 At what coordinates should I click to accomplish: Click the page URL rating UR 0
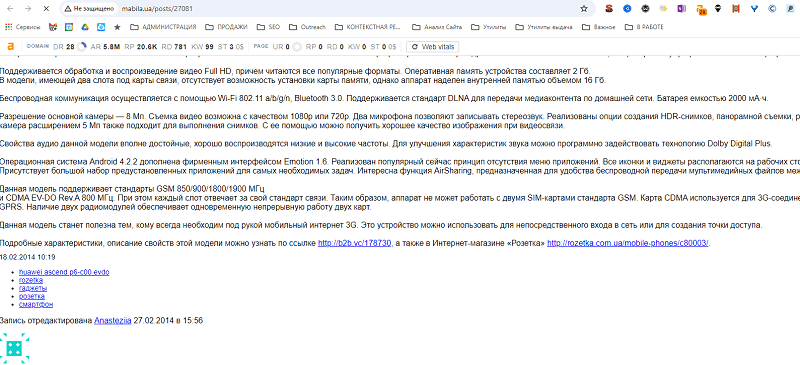click(x=281, y=46)
